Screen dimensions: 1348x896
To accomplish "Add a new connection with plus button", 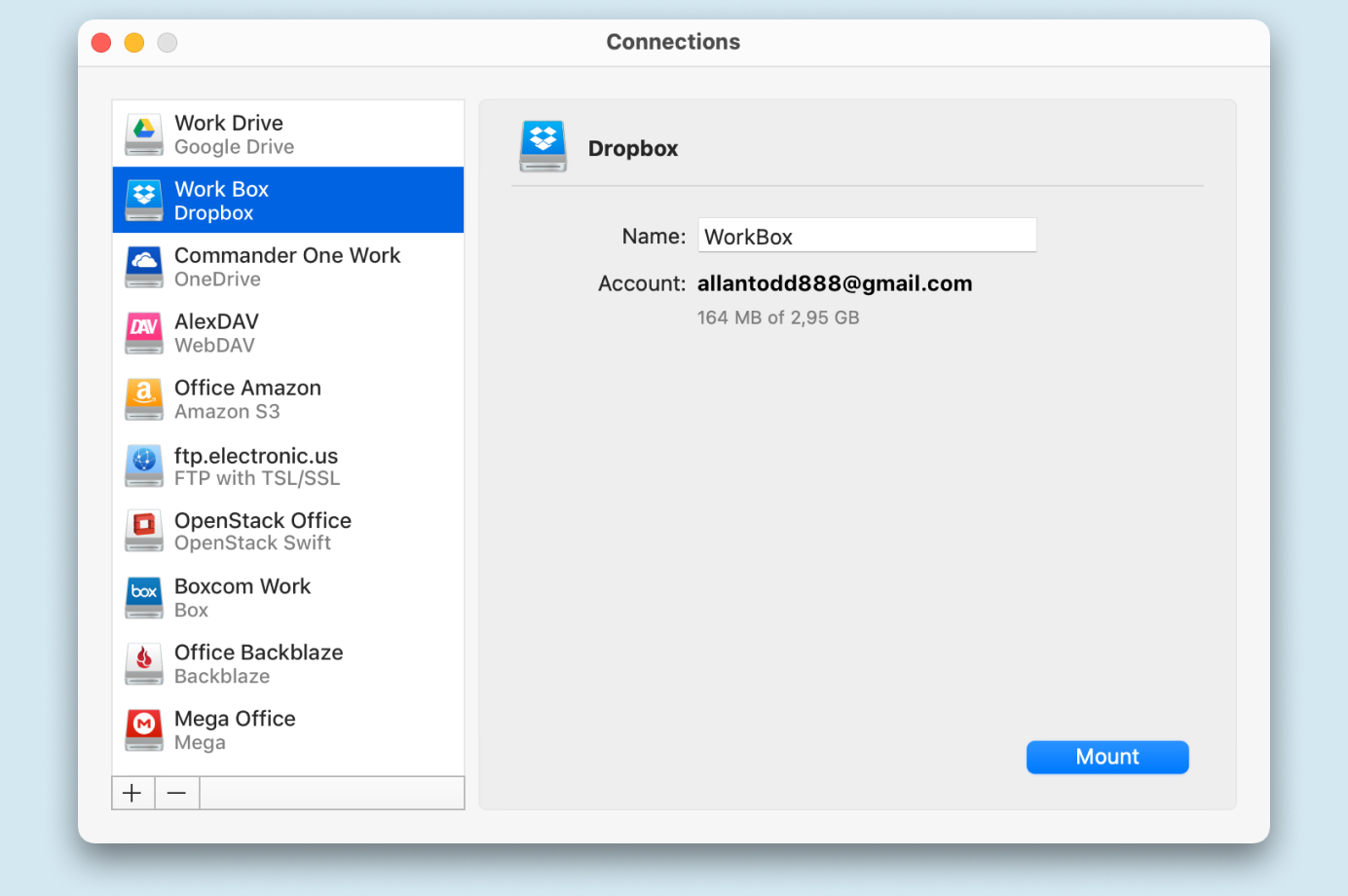I will coord(132,793).
